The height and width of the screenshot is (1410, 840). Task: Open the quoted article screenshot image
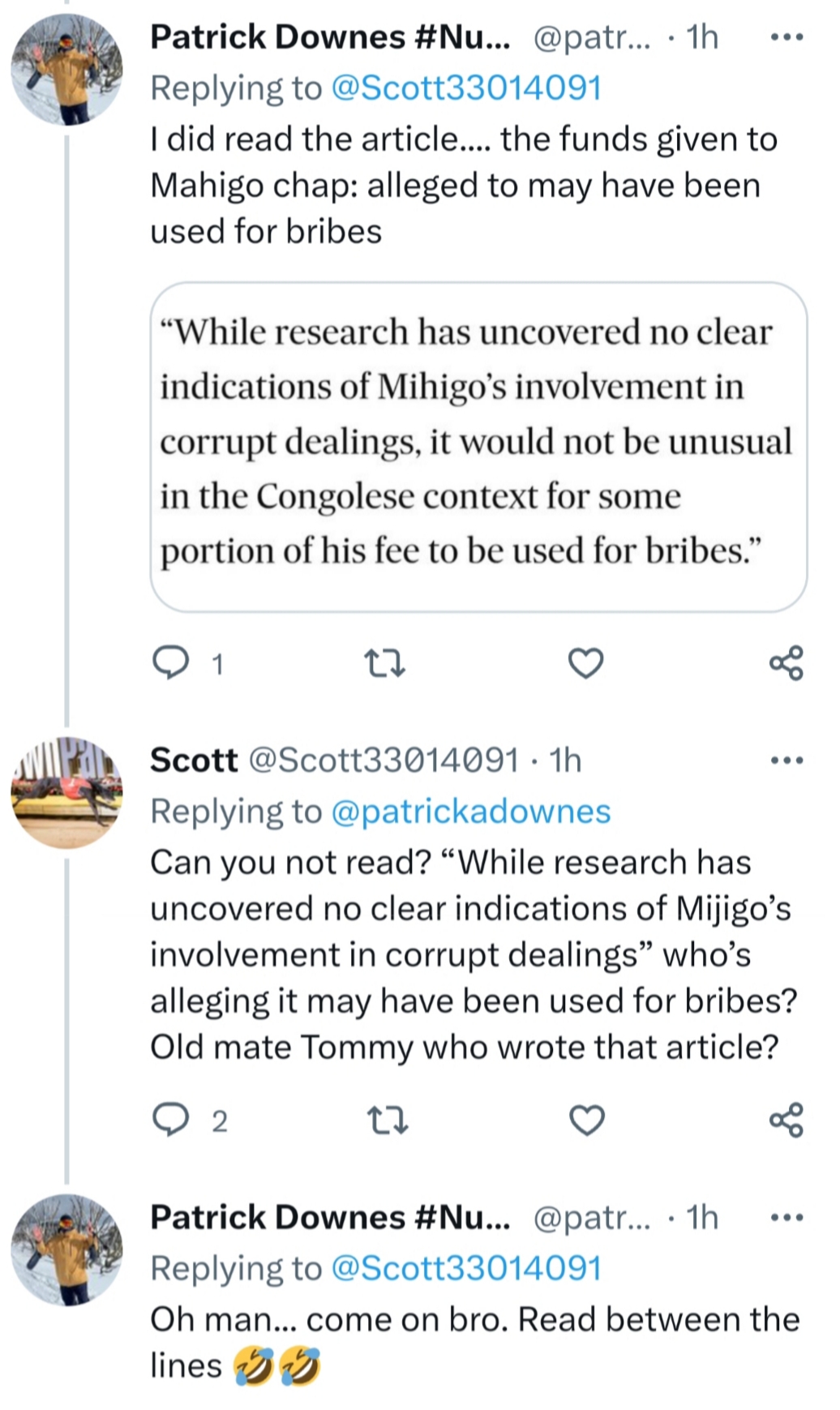coord(478,447)
